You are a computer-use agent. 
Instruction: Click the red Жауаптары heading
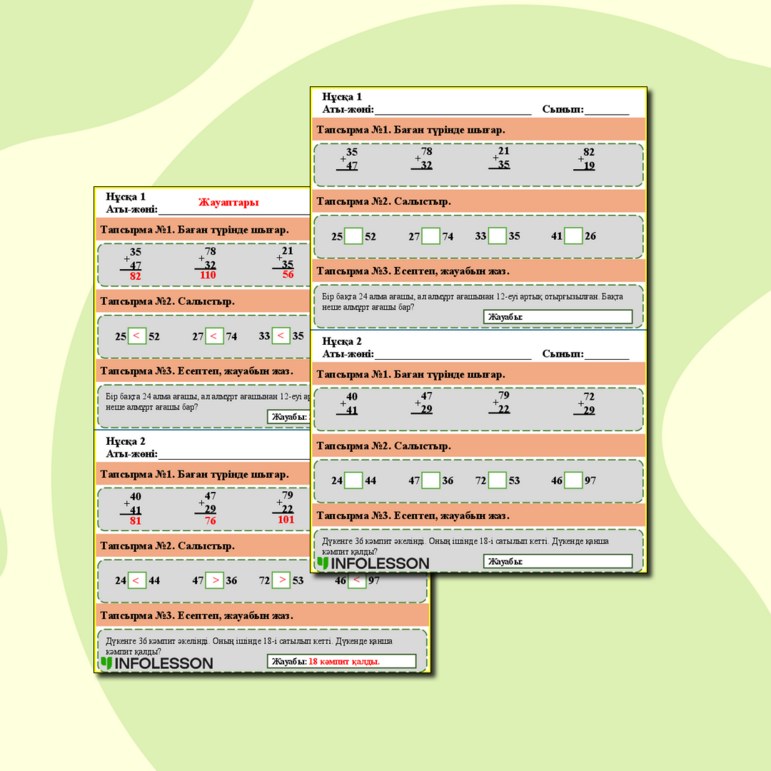click(228, 202)
